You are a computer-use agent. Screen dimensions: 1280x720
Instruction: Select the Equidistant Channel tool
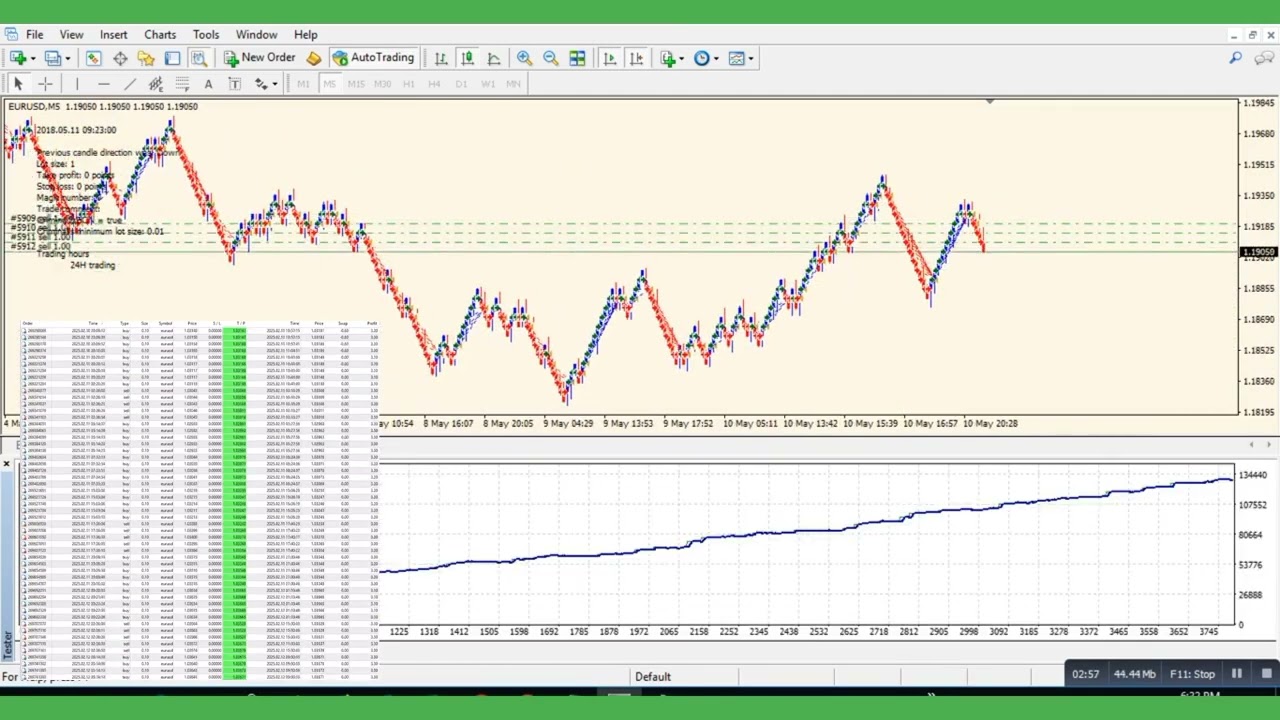click(x=155, y=84)
